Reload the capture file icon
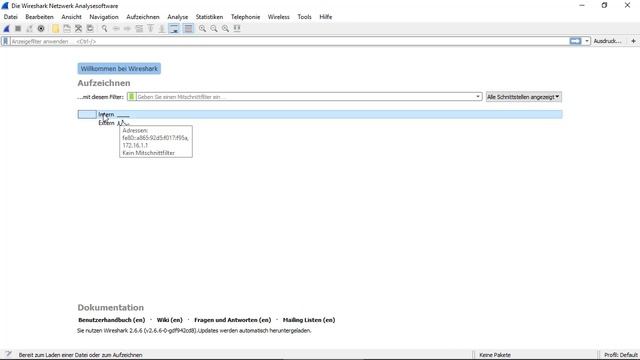This screenshot has height=360, width=640. point(90,29)
